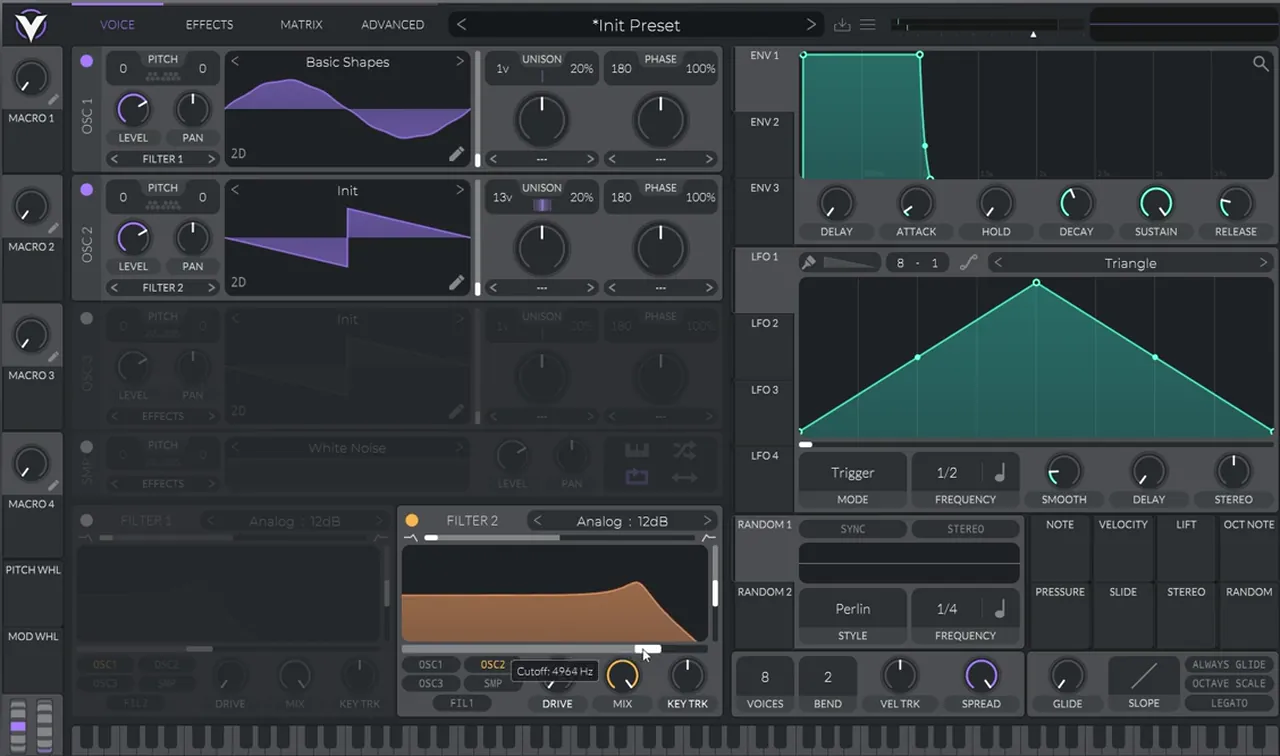Image resolution: width=1280 pixels, height=756 pixels.
Task: Click the Macro 1 edit pencil
Action: point(54,99)
